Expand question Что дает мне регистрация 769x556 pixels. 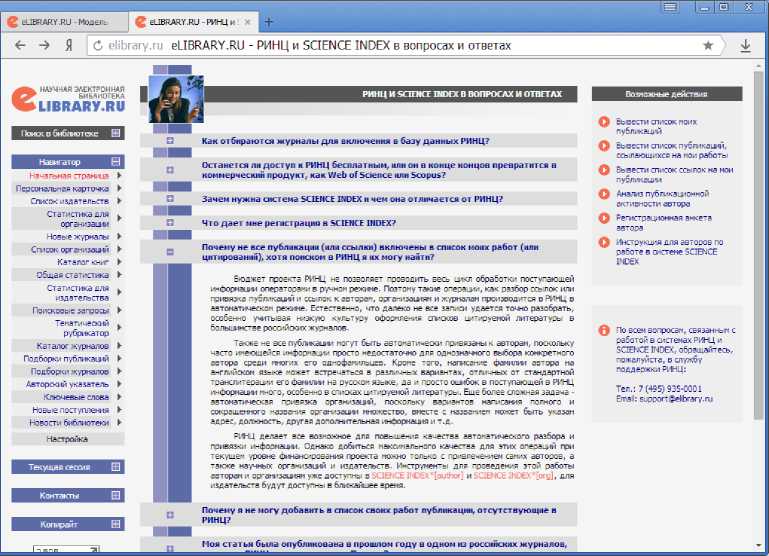pyautogui.click(x=170, y=223)
